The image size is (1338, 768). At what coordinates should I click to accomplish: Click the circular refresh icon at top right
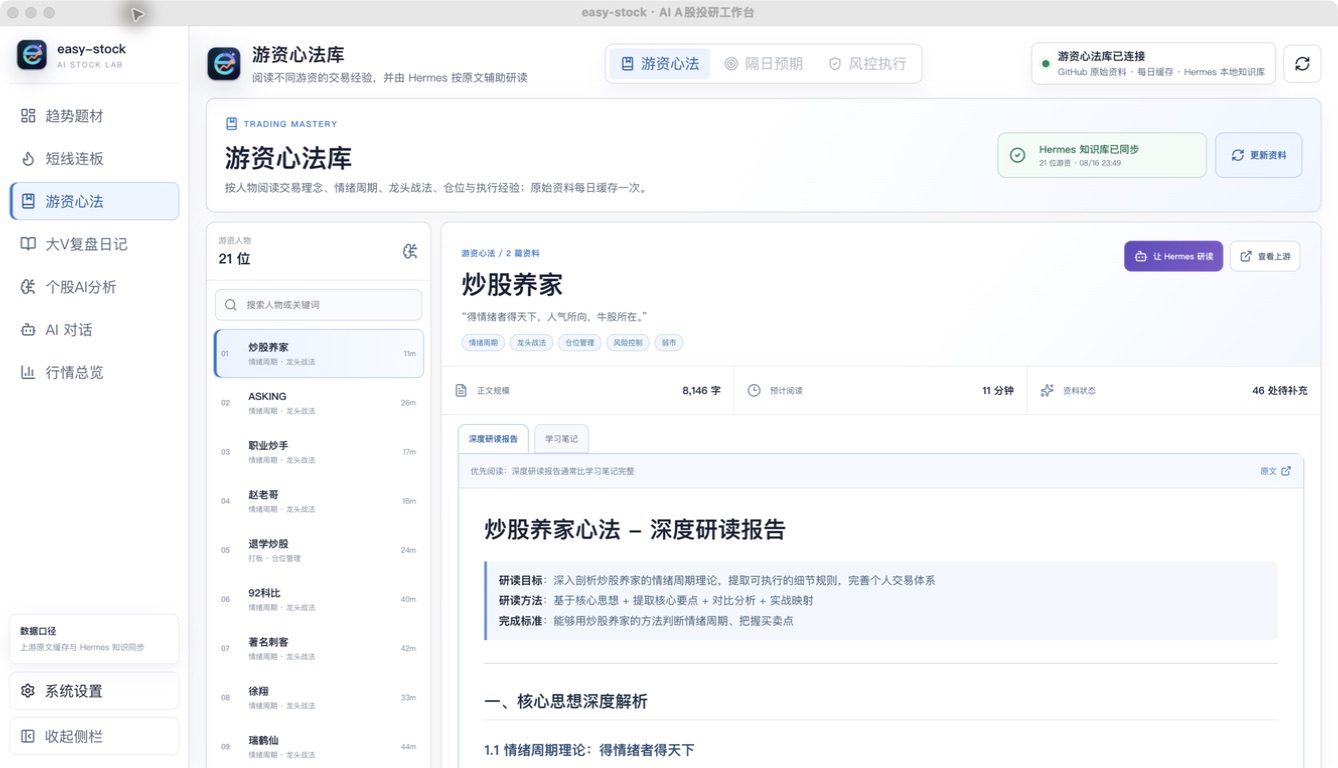[1302, 63]
